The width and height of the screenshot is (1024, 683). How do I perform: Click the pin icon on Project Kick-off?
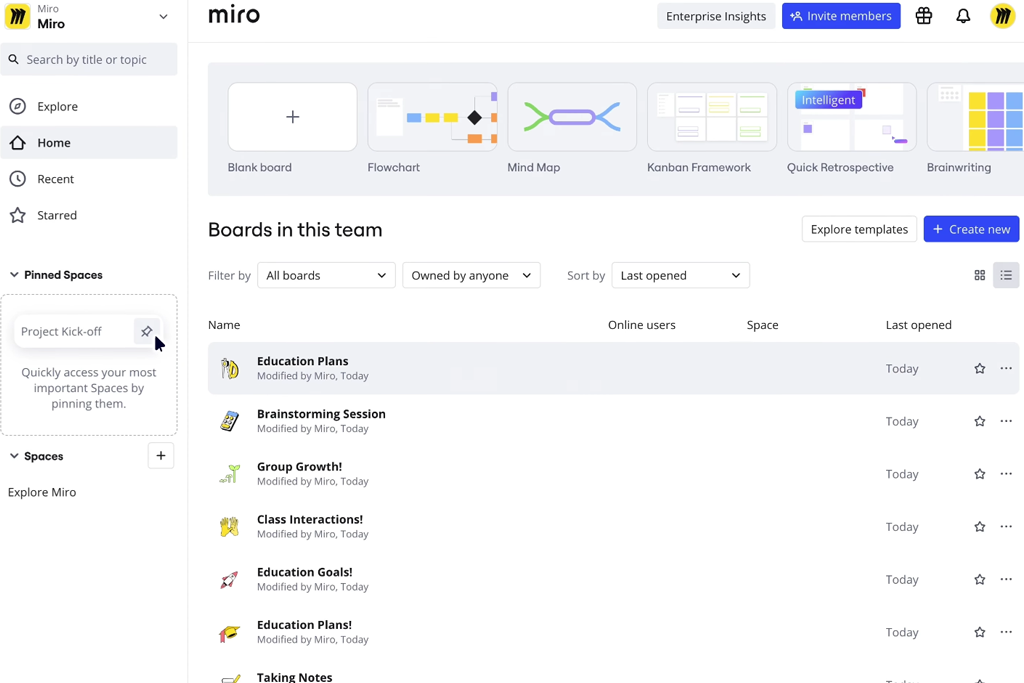coord(146,331)
